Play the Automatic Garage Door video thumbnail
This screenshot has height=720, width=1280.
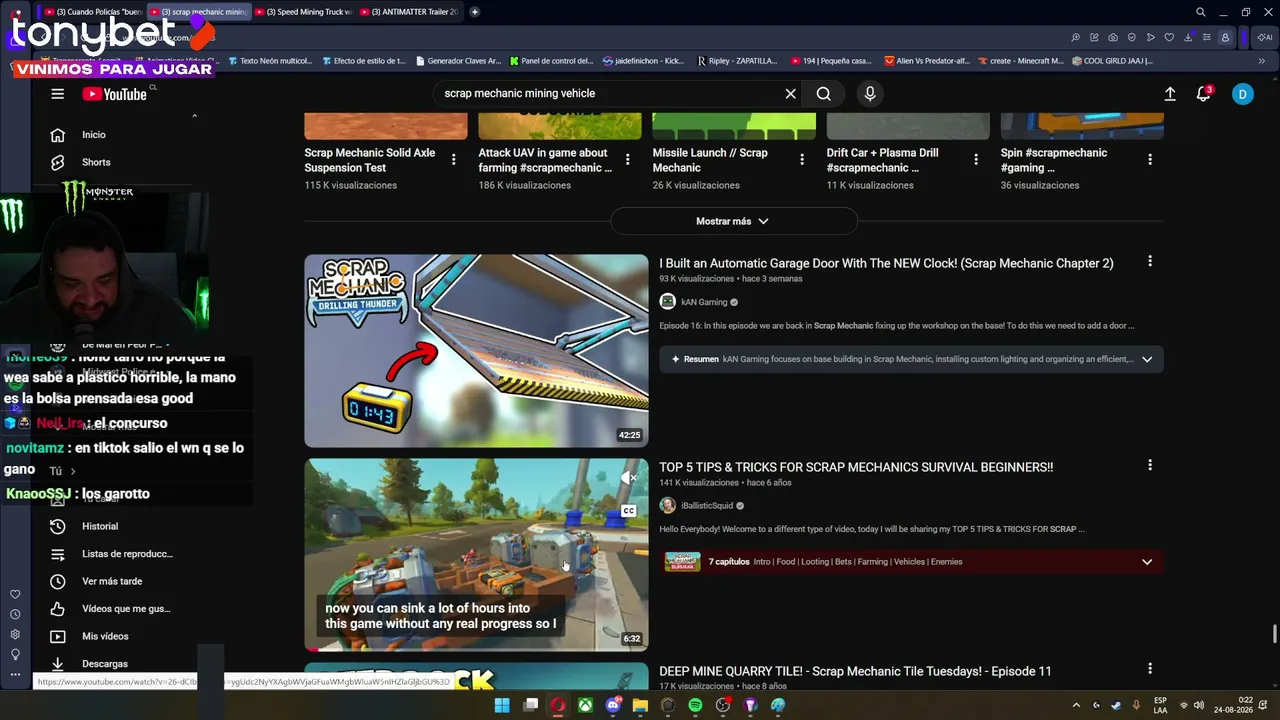pos(476,351)
